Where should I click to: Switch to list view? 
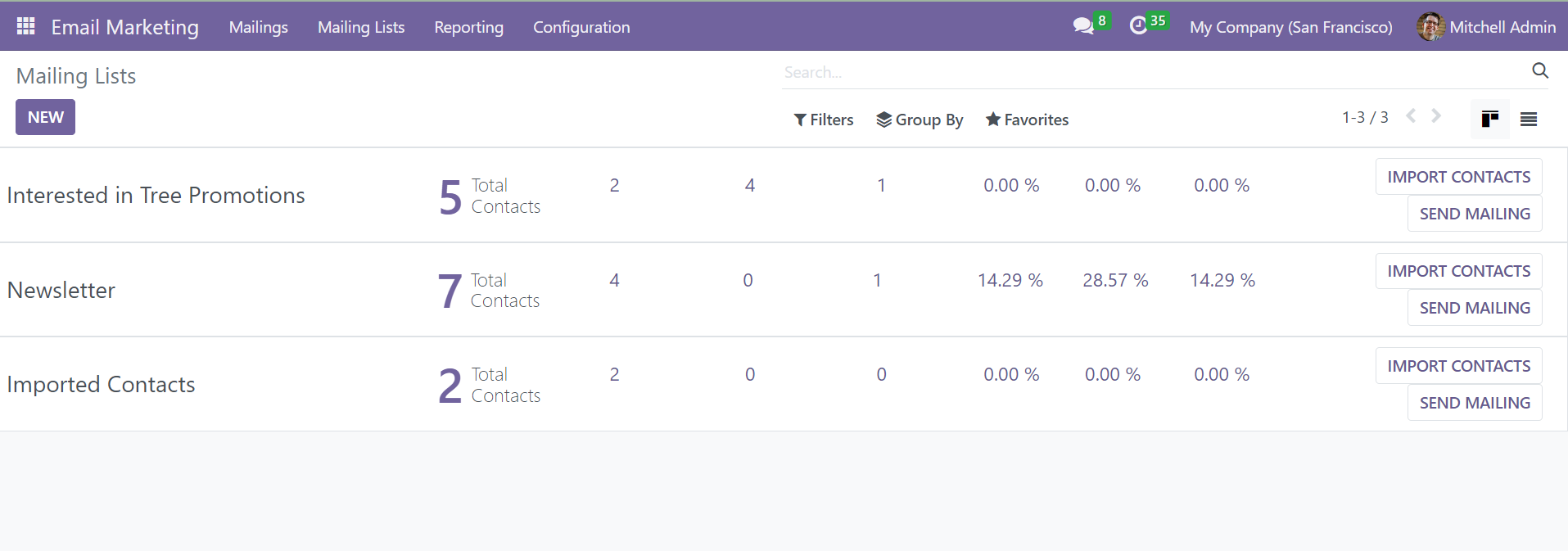[x=1528, y=120]
